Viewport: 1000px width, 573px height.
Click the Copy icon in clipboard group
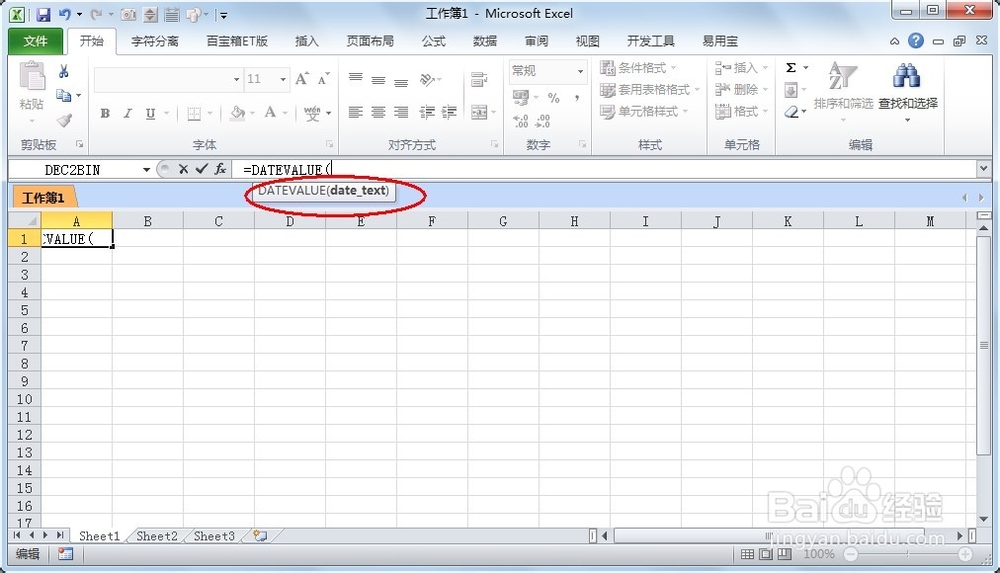tap(63, 95)
